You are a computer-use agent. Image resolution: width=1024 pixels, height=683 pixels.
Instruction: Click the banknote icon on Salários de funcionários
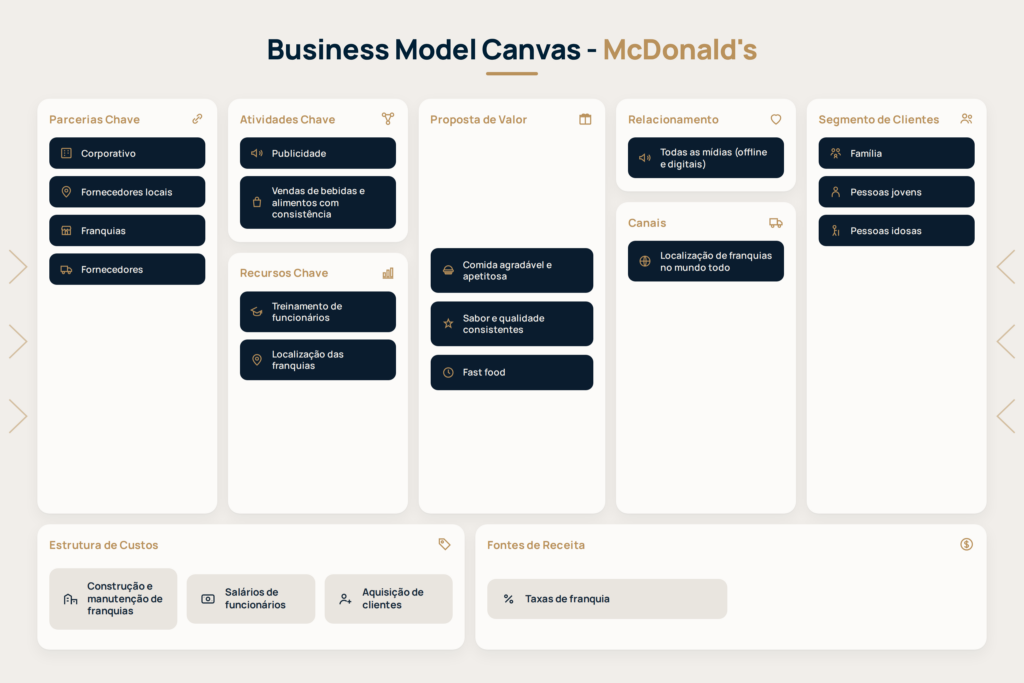pyautogui.click(x=208, y=599)
